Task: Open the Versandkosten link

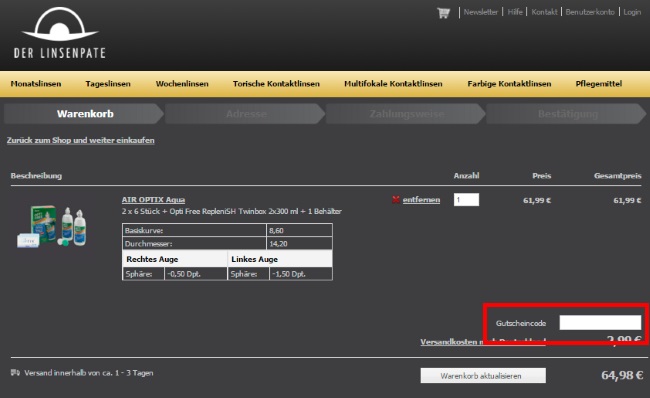Action: pyautogui.click(x=483, y=342)
